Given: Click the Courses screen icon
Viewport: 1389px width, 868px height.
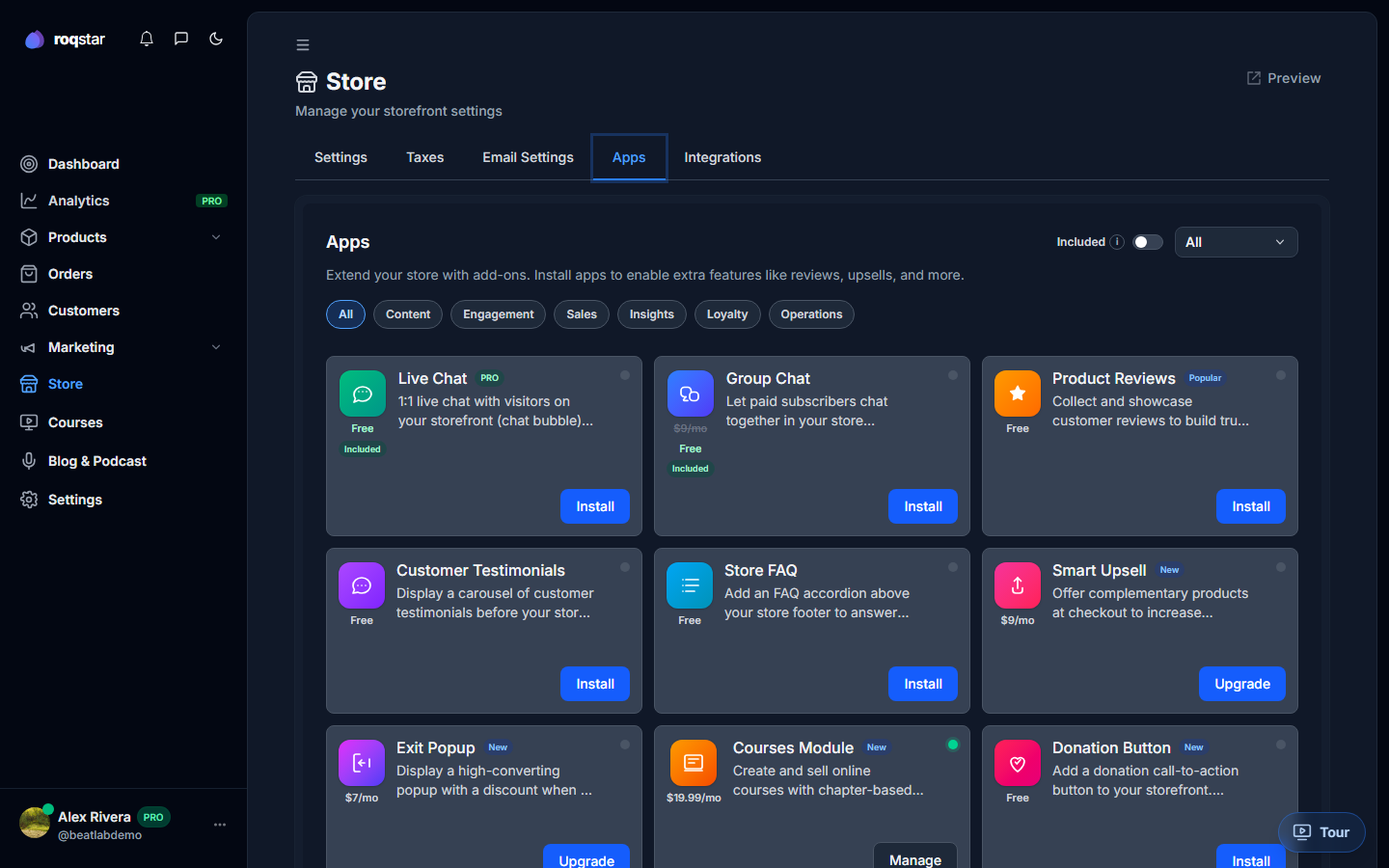Looking at the screenshot, I should tap(29, 422).
